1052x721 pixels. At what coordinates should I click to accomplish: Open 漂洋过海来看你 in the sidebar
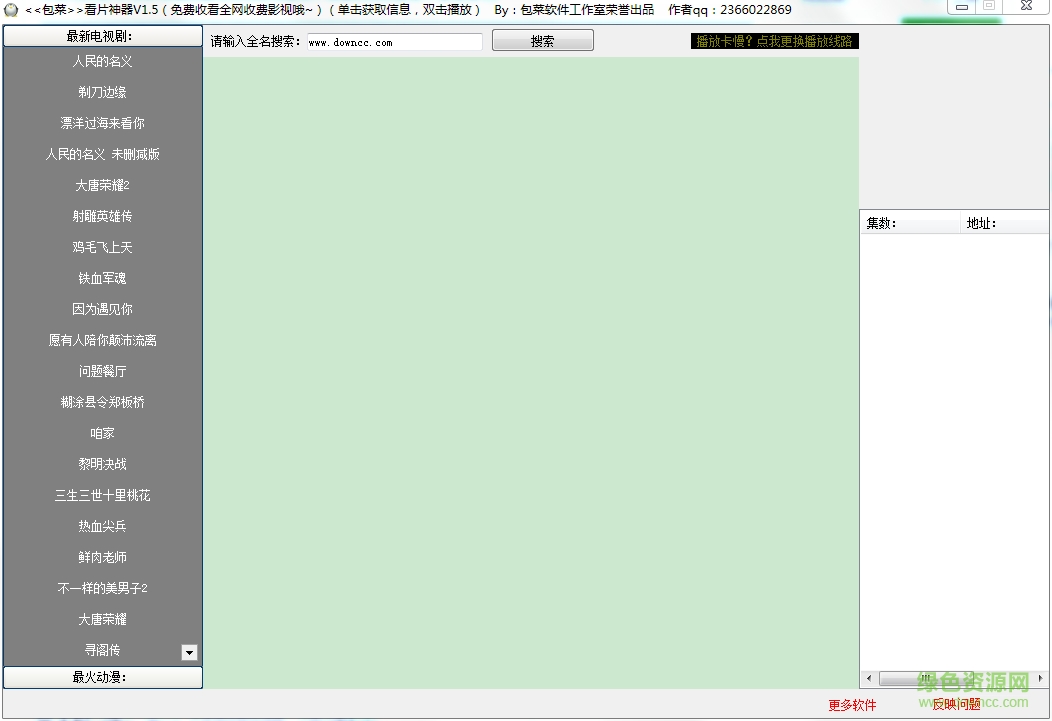point(103,123)
